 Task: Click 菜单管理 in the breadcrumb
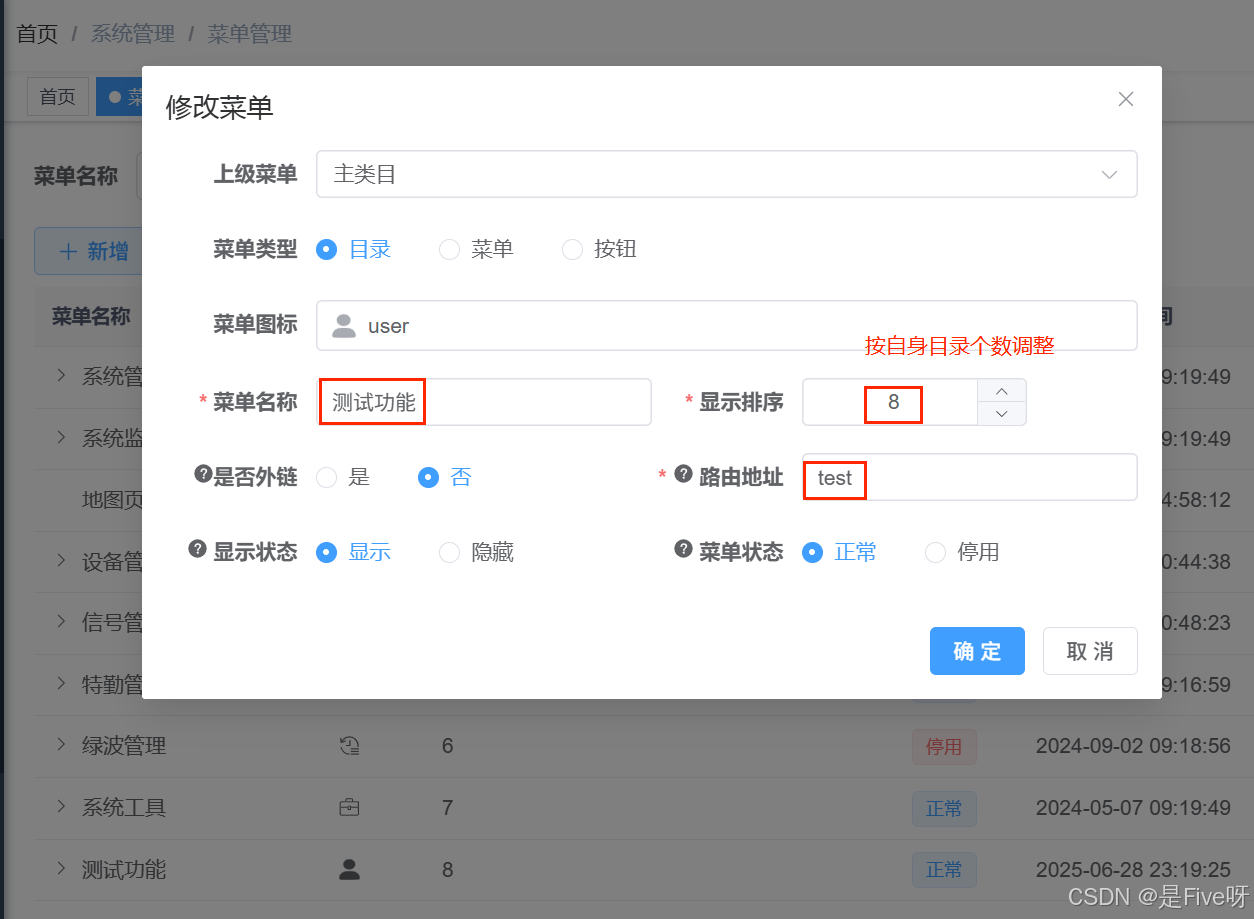point(250,34)
